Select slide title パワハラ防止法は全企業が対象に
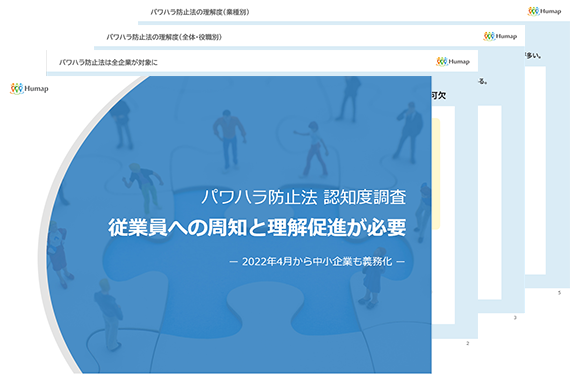 pos(108,62)
